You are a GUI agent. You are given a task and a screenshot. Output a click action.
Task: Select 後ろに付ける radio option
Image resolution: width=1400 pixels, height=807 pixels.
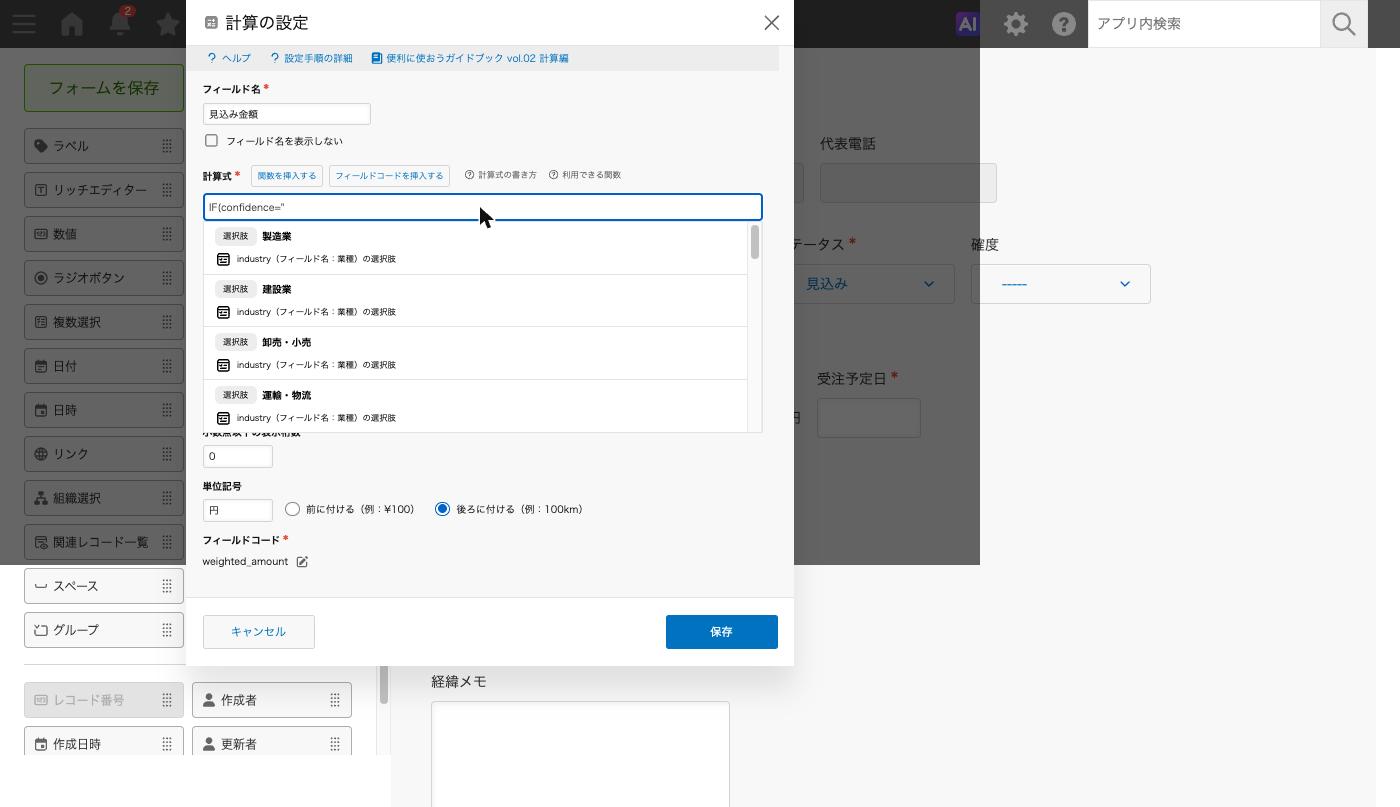point(442,509)
